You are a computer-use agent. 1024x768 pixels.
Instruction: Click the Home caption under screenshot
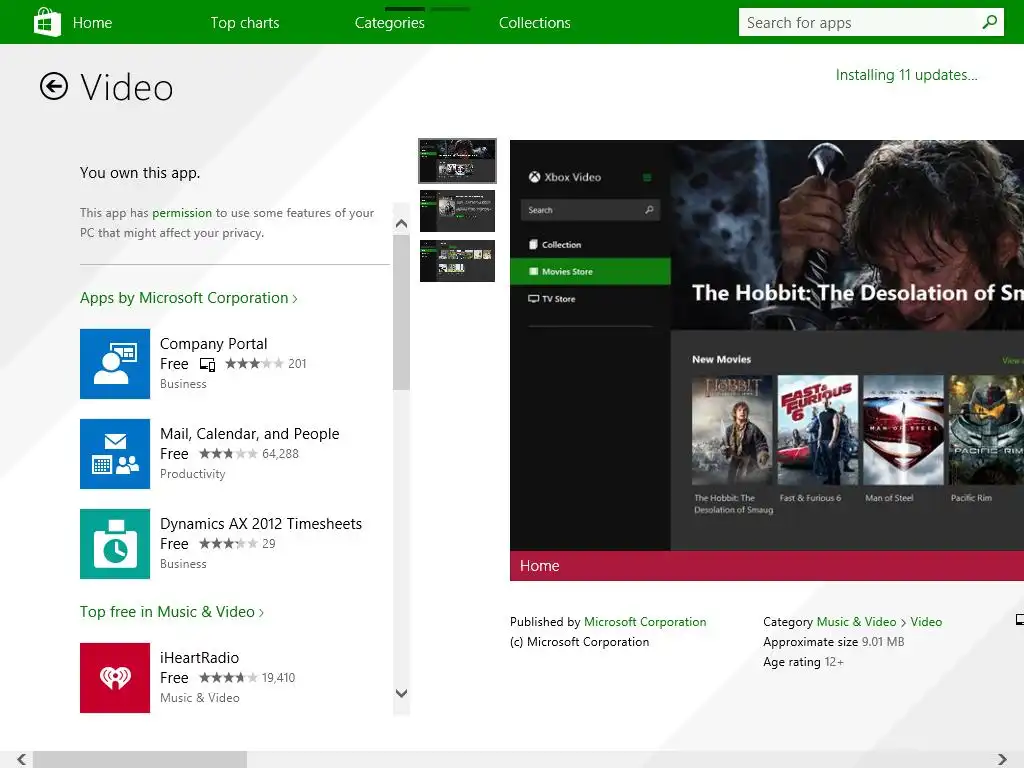[539, 566]
